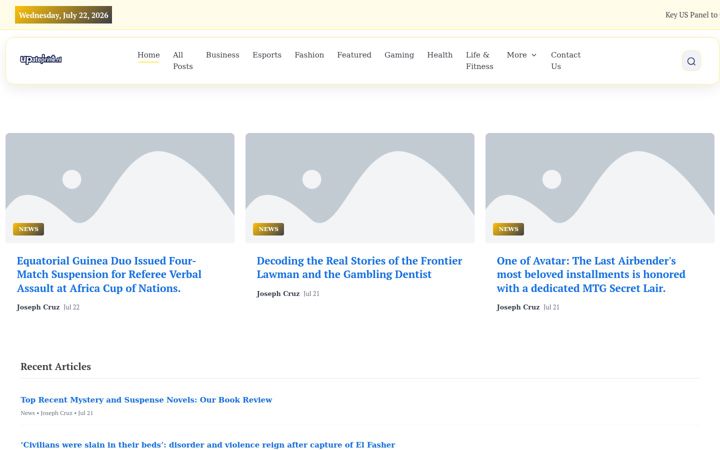Click NEWS badge on Frontier Lawman card

pos(268,229)
